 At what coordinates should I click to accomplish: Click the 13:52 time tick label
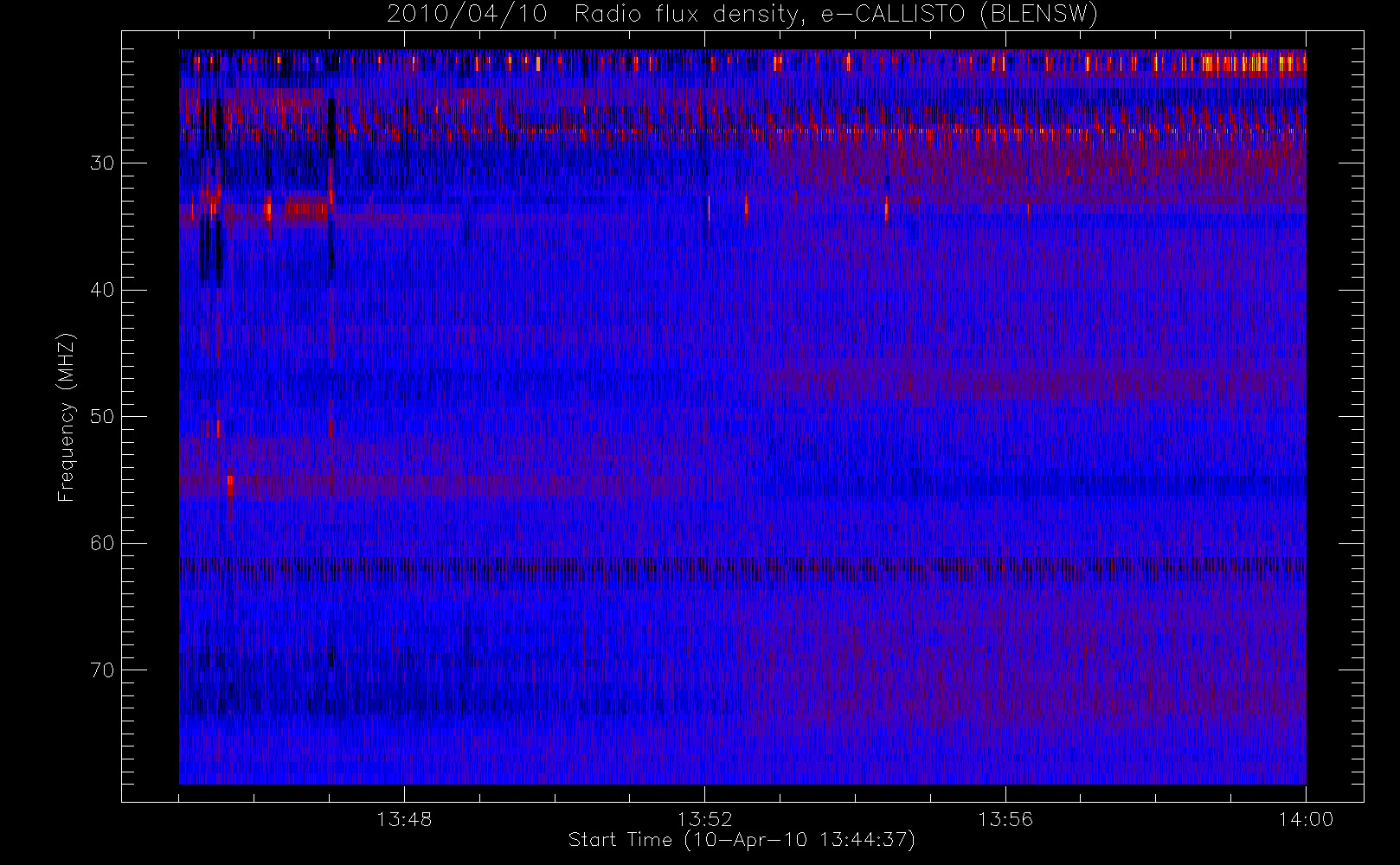(x=704, y=819)
